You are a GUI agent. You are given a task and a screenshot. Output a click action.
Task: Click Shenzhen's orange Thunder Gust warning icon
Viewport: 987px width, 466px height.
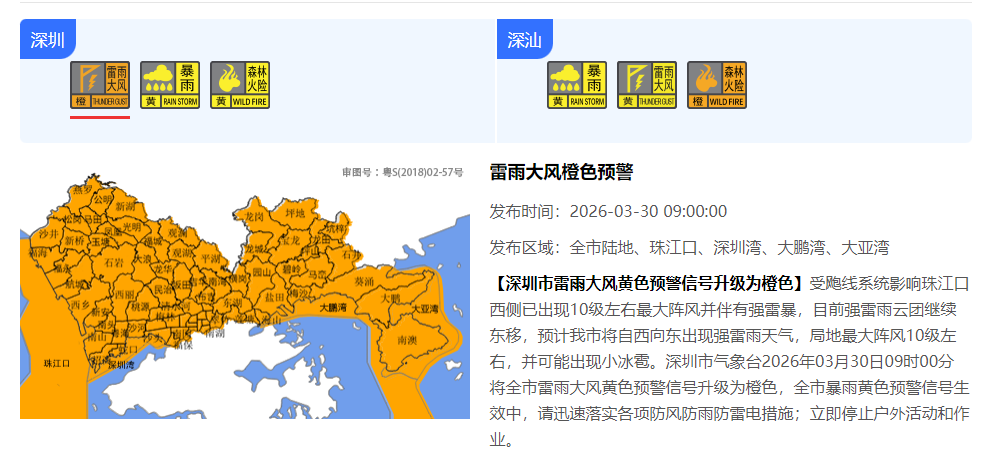tap(100, 85)
